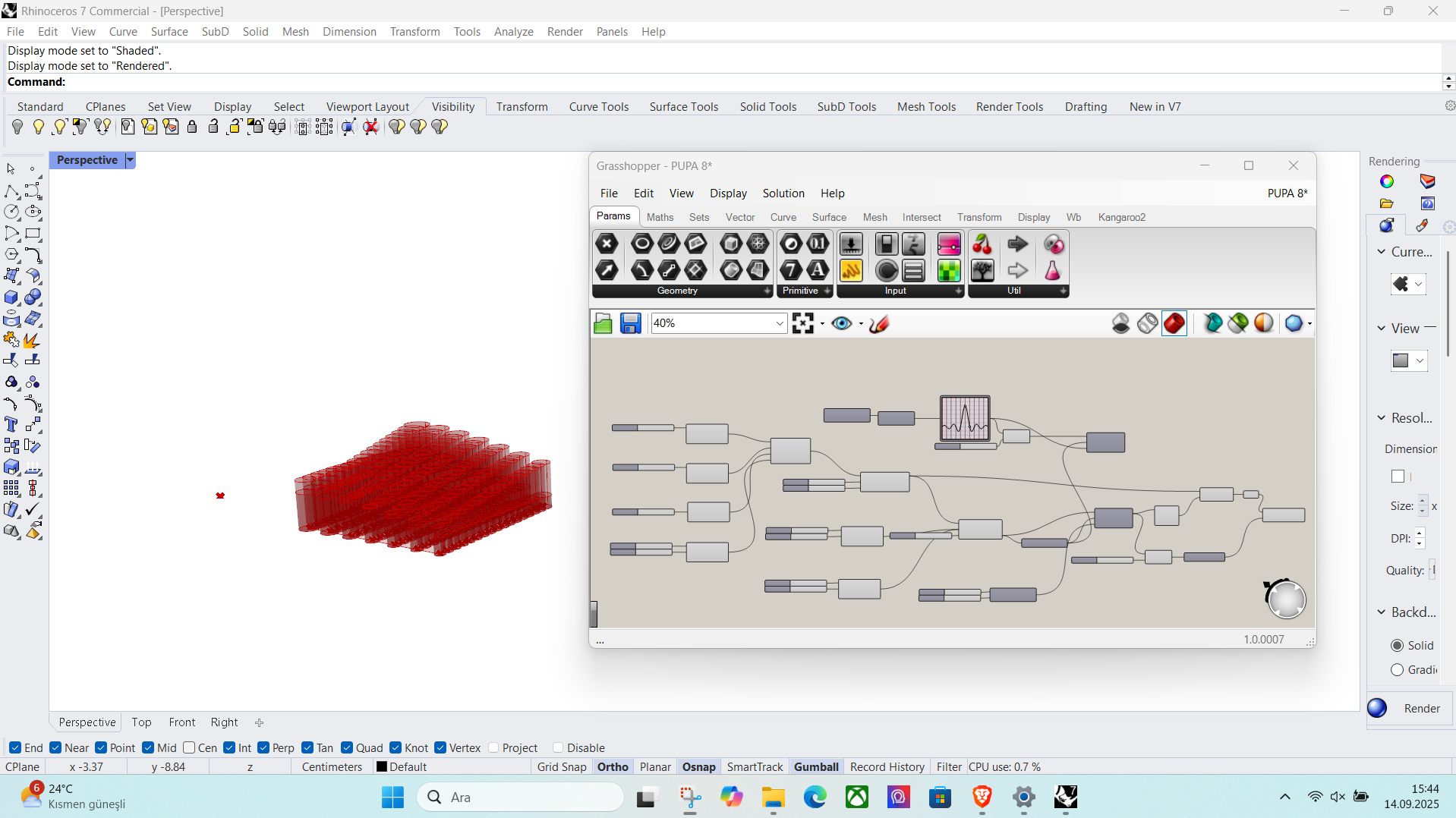The height and width of the screenshot is (818, 1456).
Task: Enable the Cen object snap checkbox
Action: click(x=190, y=747)
